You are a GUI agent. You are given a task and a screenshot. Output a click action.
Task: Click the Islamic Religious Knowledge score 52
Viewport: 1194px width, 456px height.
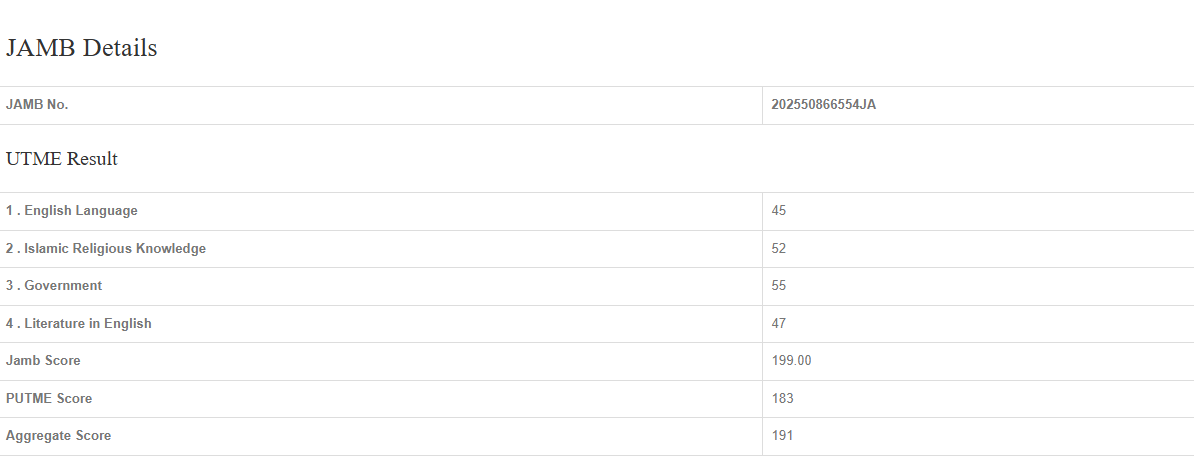coord(779,249)
